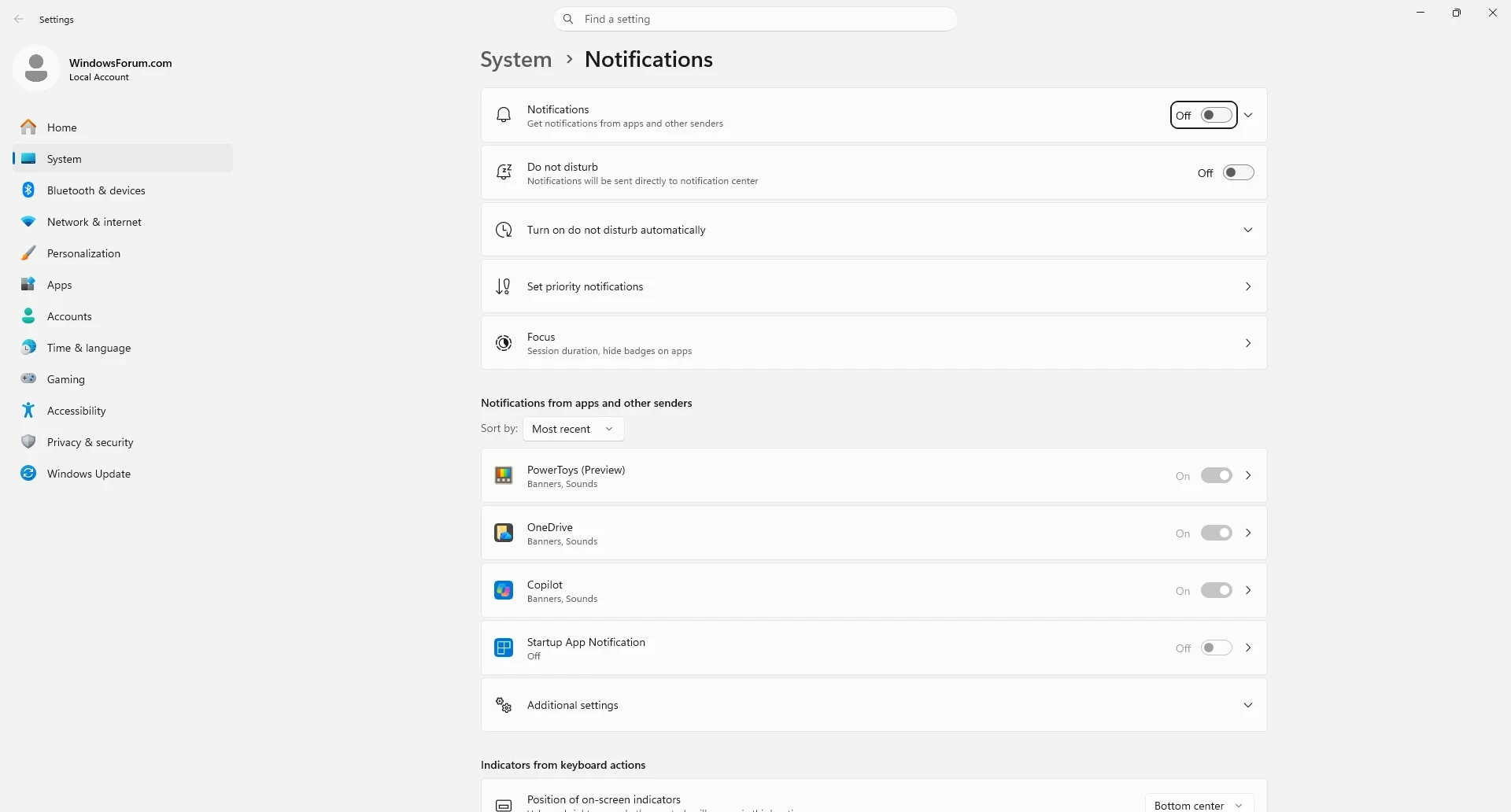The height and width of the screenshot is (812, 1511).
Task: Open Focus settings via its chevron
Action: click(x=1248, y=343)
